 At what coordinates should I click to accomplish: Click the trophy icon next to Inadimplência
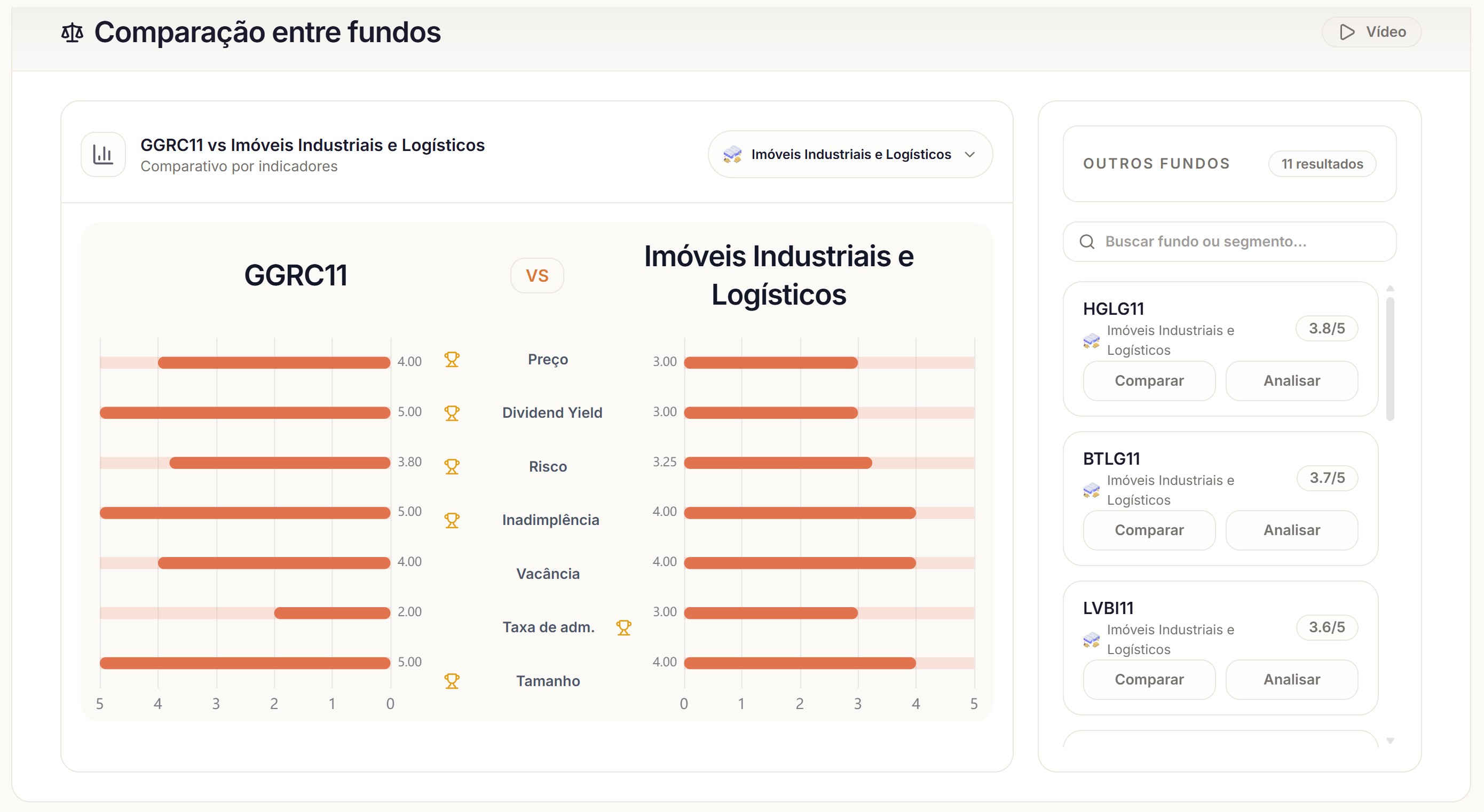point(452,520)
